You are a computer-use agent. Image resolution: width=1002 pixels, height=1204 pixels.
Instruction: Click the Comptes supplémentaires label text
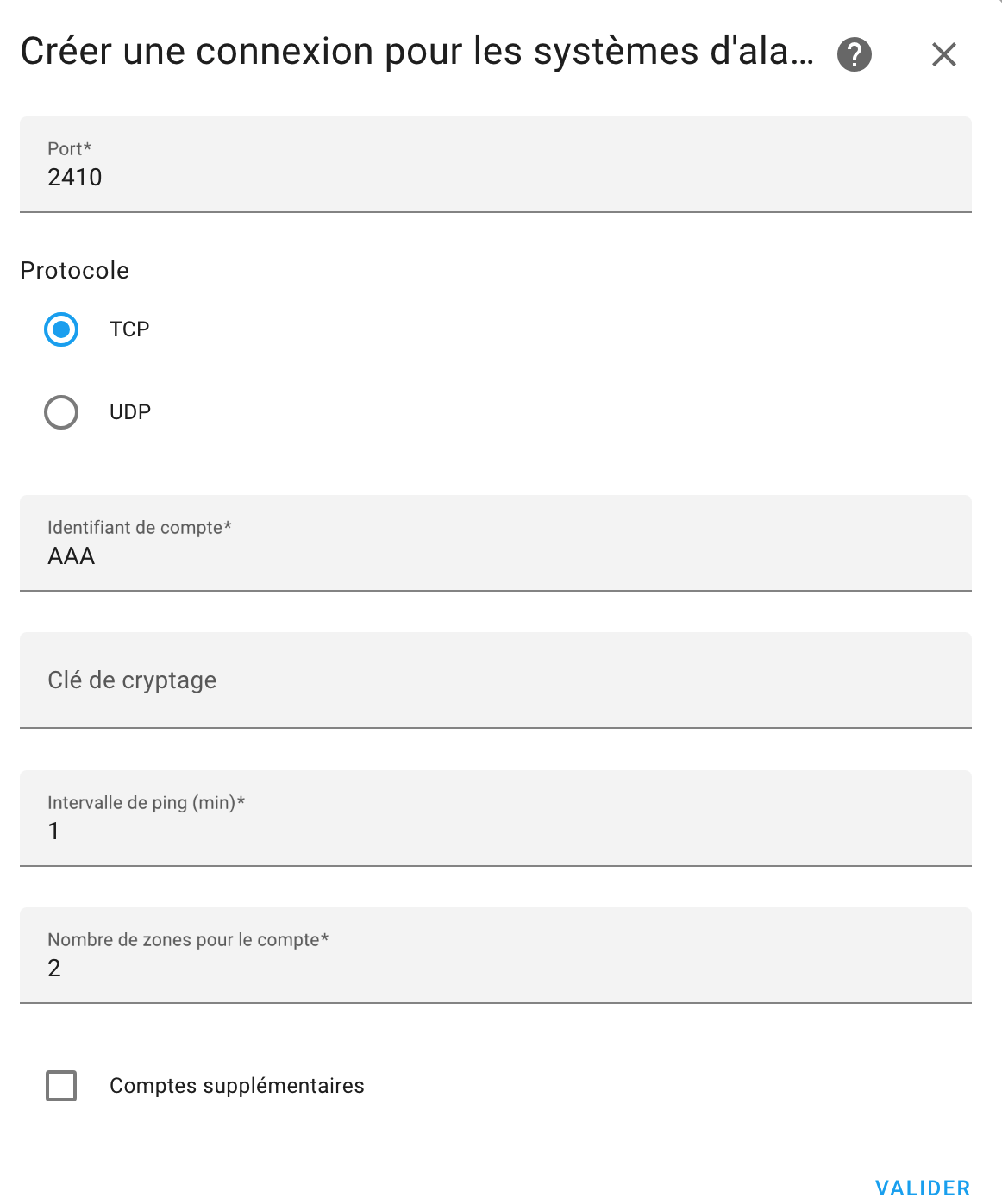(237, 1085)
